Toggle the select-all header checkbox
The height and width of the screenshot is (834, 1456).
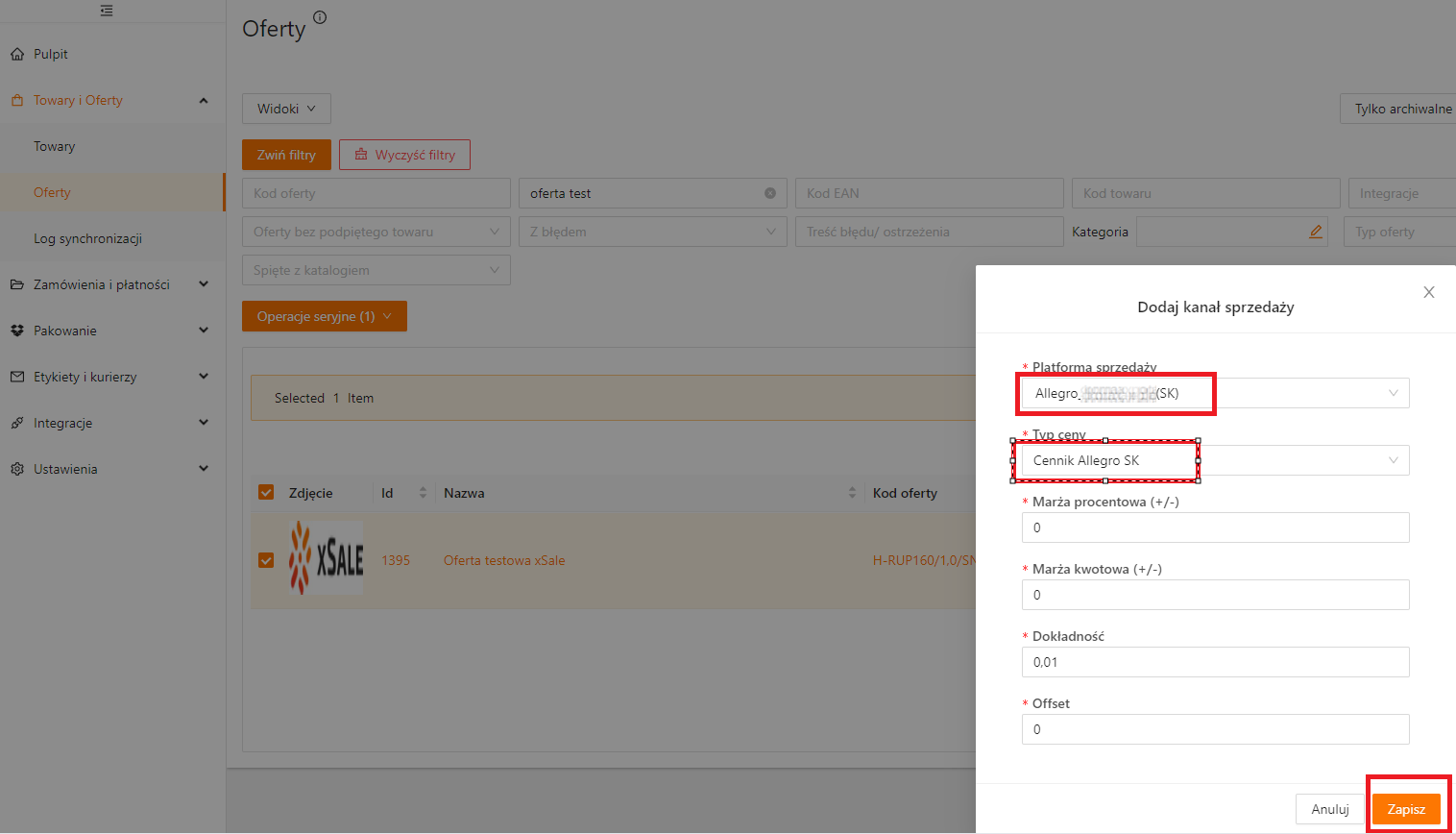coord(267,493)
